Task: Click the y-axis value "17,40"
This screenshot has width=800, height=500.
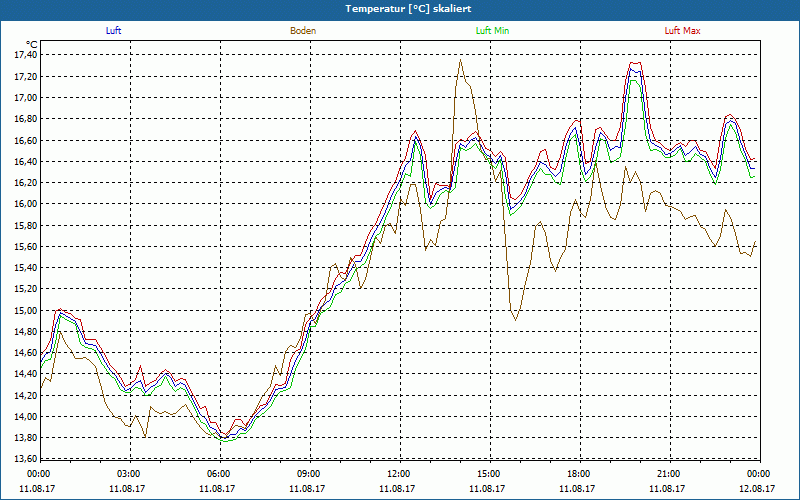Action: [x=27, y=55]
